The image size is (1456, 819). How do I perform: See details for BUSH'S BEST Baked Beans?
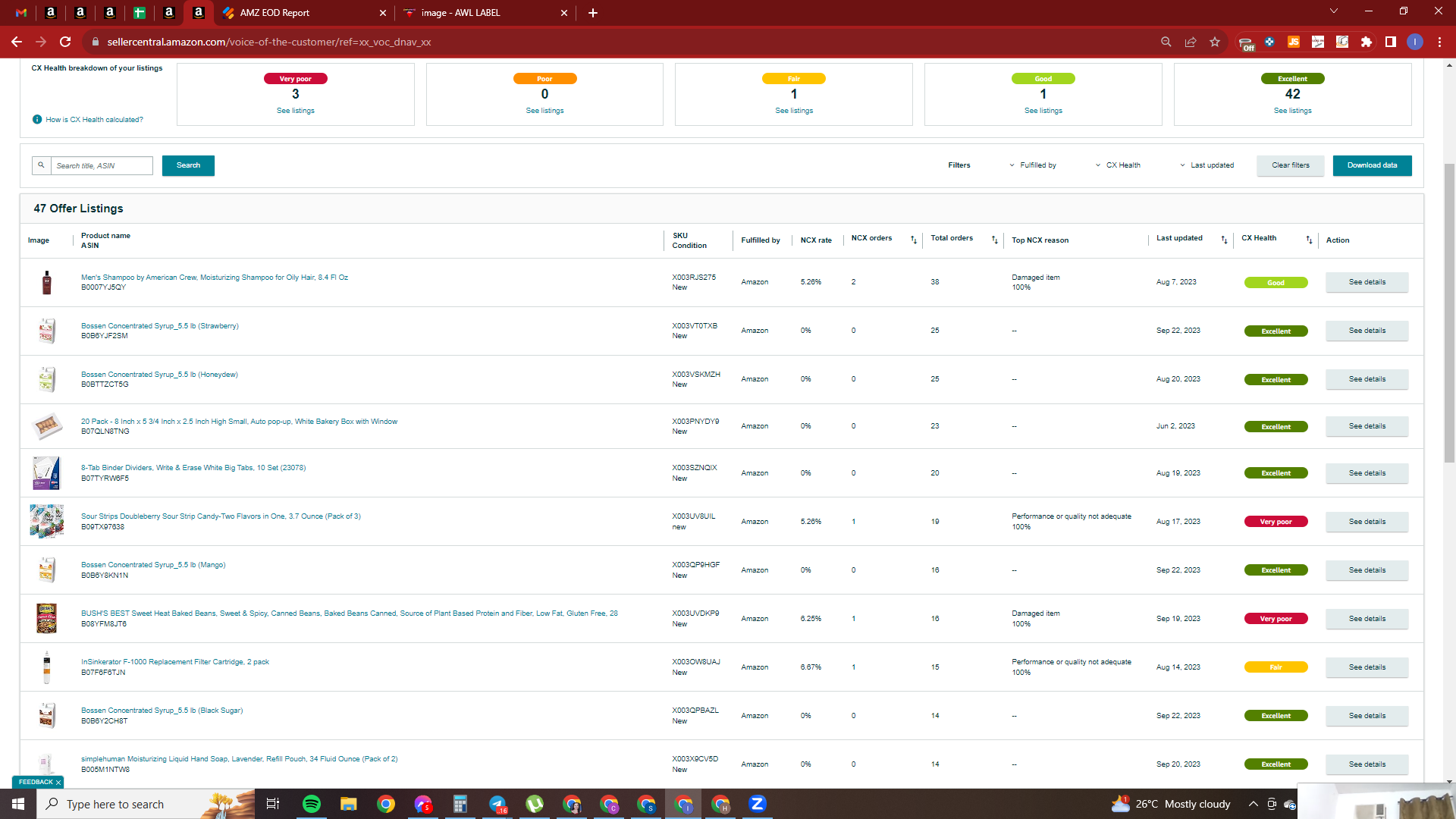(1367, 619)
